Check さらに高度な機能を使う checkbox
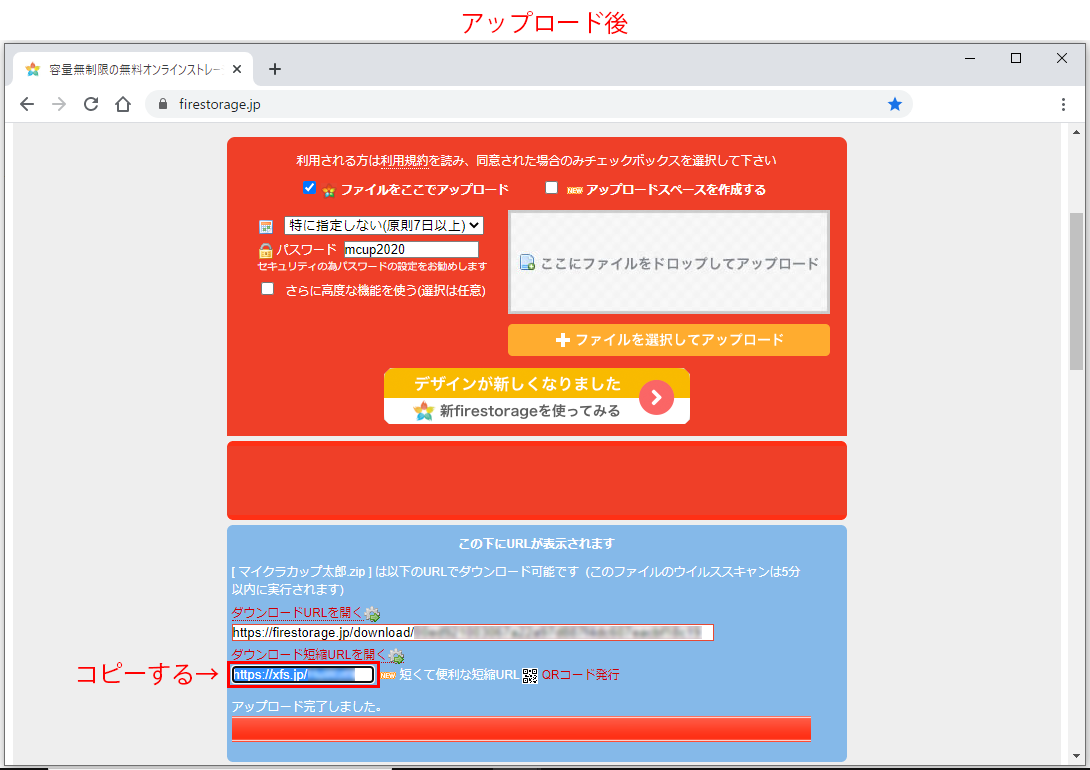 coord(268,288)
